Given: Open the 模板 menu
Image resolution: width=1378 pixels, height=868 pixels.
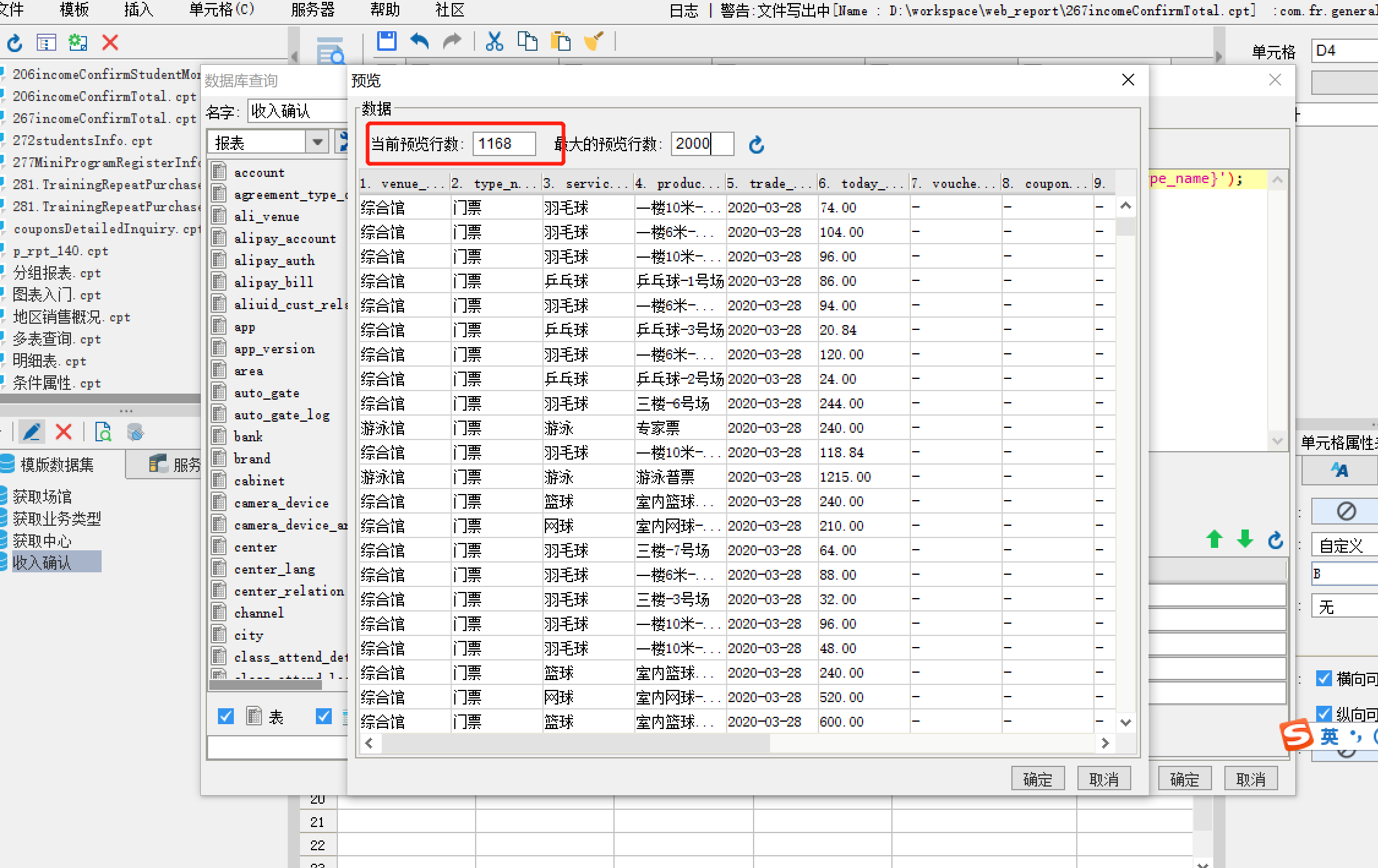Looking at the screenshot, I should (x=75, y=10).
